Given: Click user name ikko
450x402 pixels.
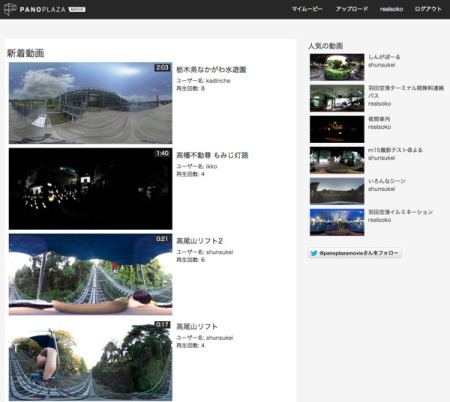Looking at the screenshot, I should tap(211, 166).
